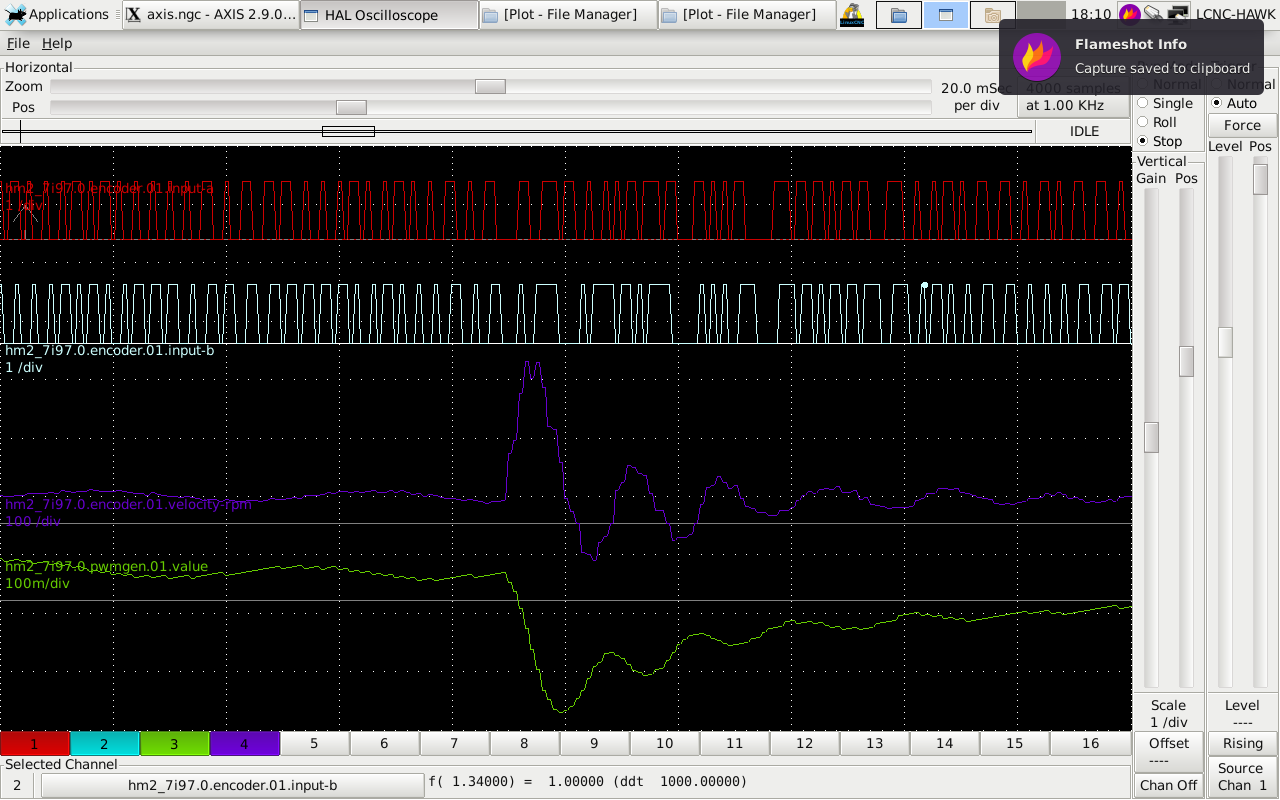Open the network connection tray icon
This screenshot has height=800, width=1280.
click(1154, 14)
